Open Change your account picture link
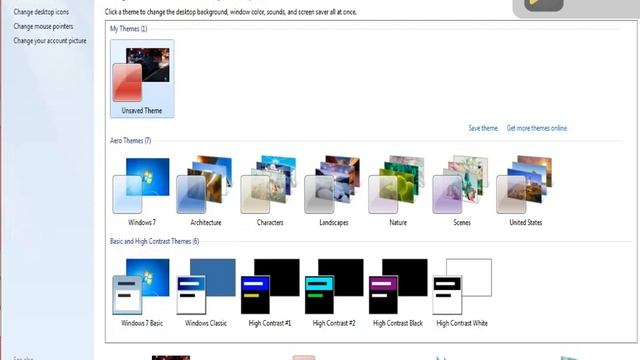 click(50, 40)
